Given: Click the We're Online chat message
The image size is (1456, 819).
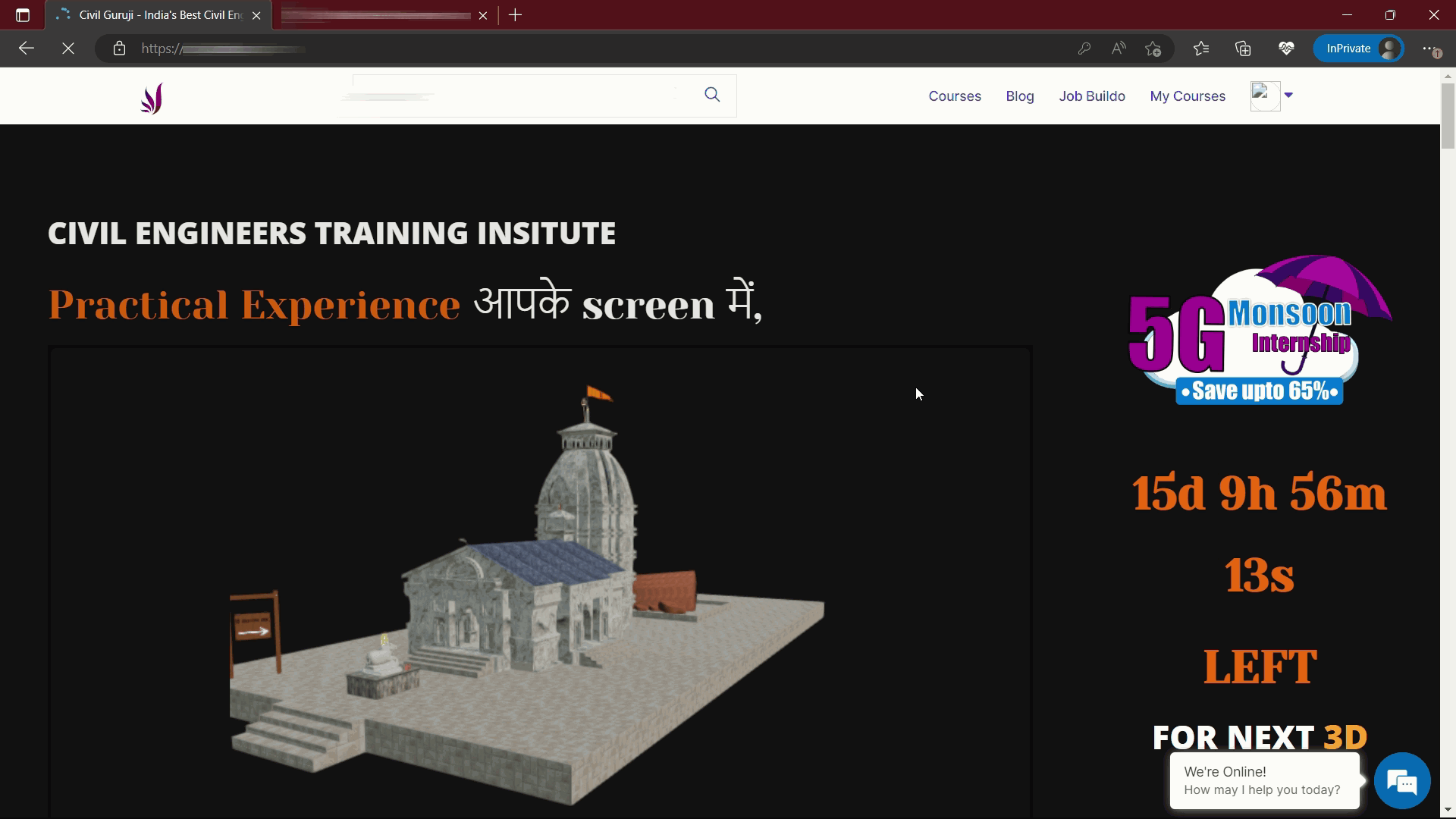Looking at the screenshot, I should [1264, 780].
